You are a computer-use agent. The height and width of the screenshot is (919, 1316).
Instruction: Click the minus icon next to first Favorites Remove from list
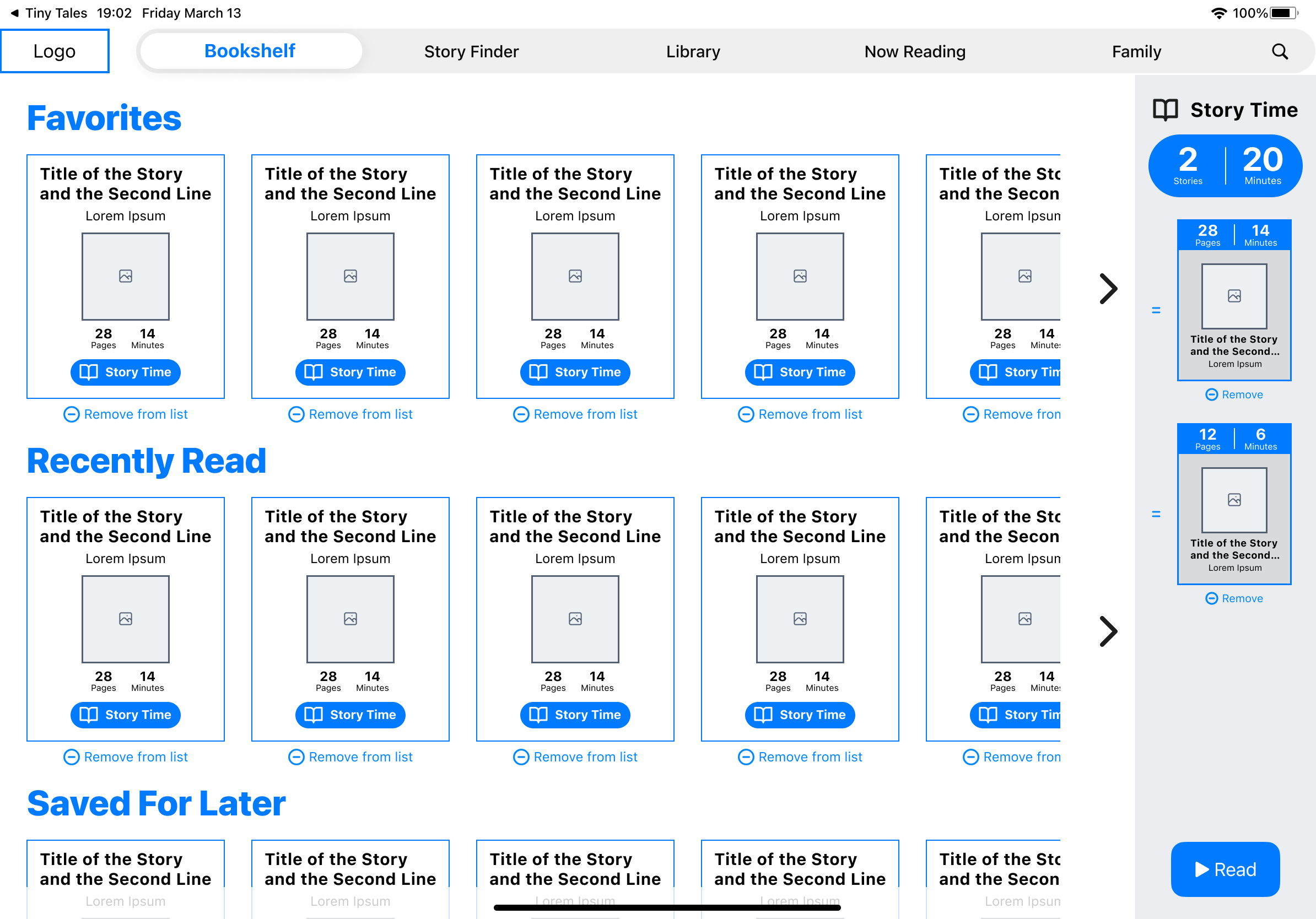tap(71, 414)
